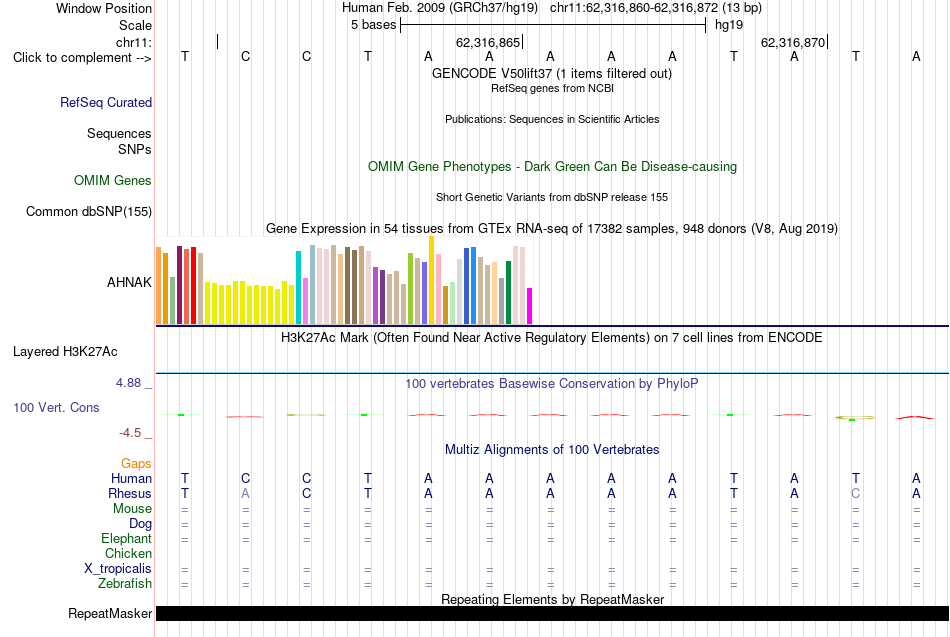Select the Common dbSNP(155) track label
The image size is (950, 637).
click(x=88, y=212)
